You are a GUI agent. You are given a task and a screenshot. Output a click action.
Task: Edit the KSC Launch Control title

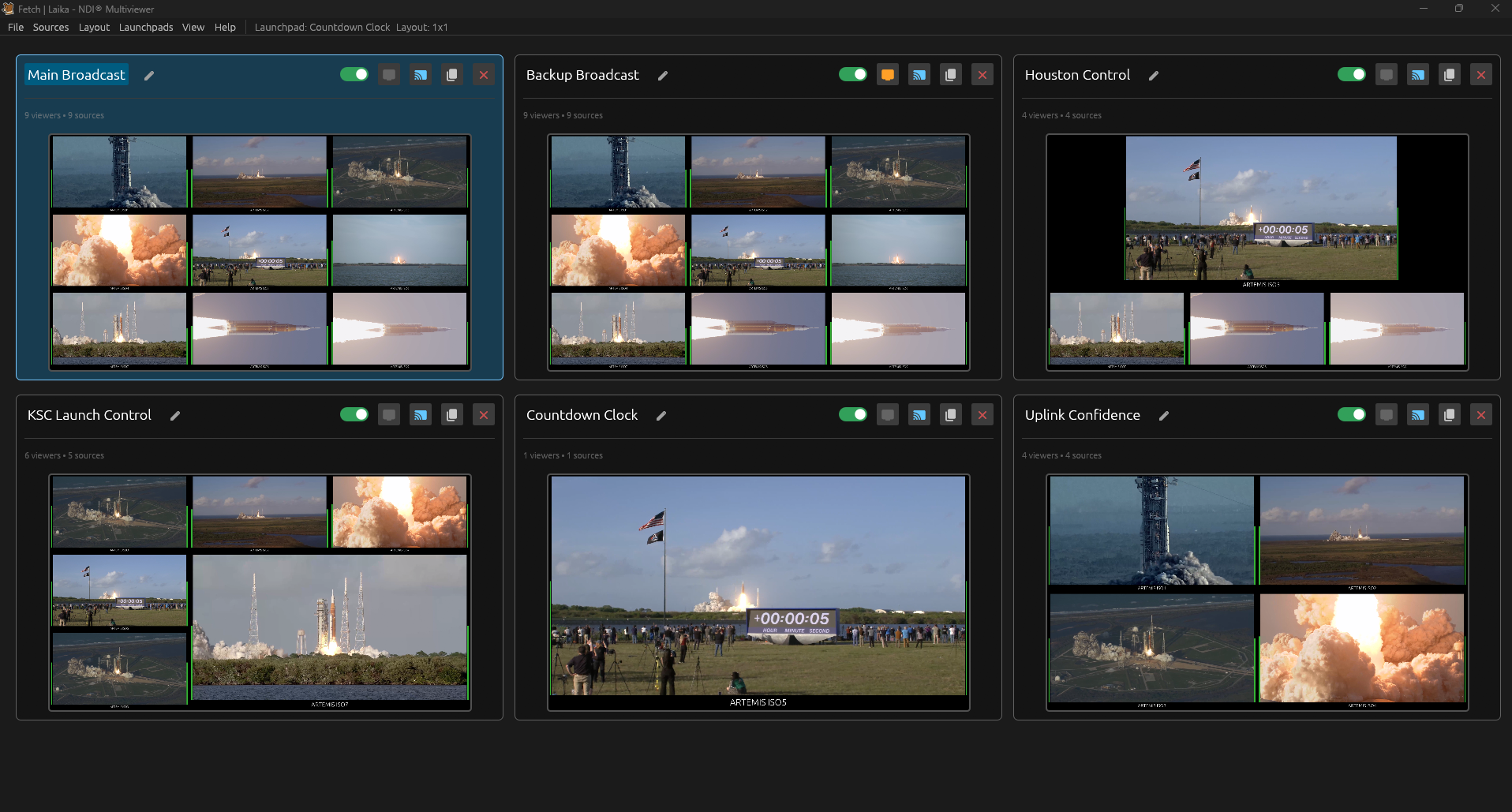pos(174,416)
